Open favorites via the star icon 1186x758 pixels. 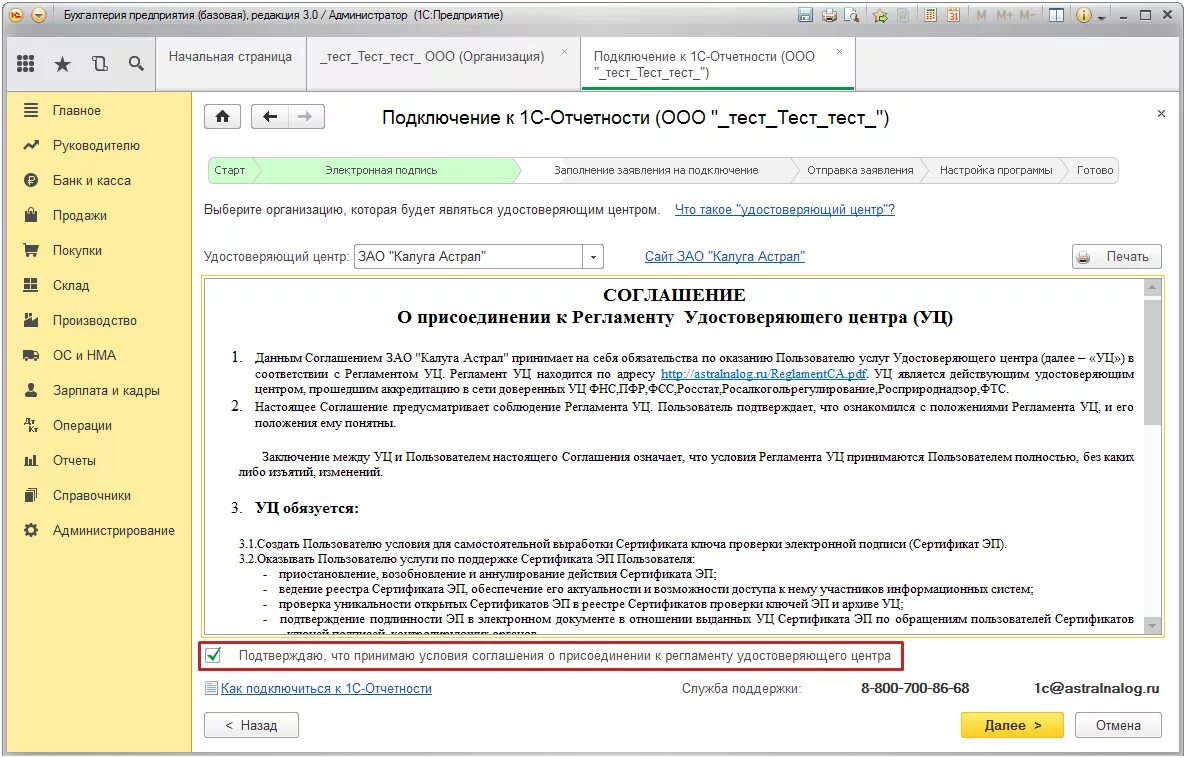pyautogui.click(x=62, y=64)
